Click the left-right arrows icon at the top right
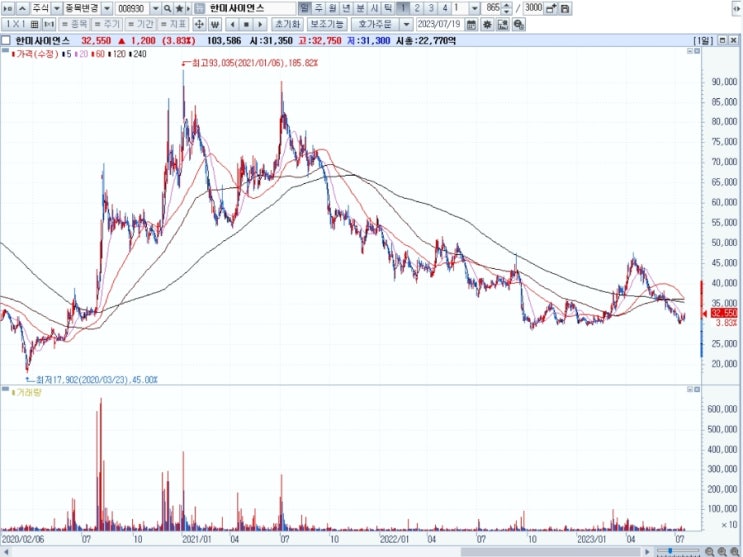 click(x=736, y=10)
